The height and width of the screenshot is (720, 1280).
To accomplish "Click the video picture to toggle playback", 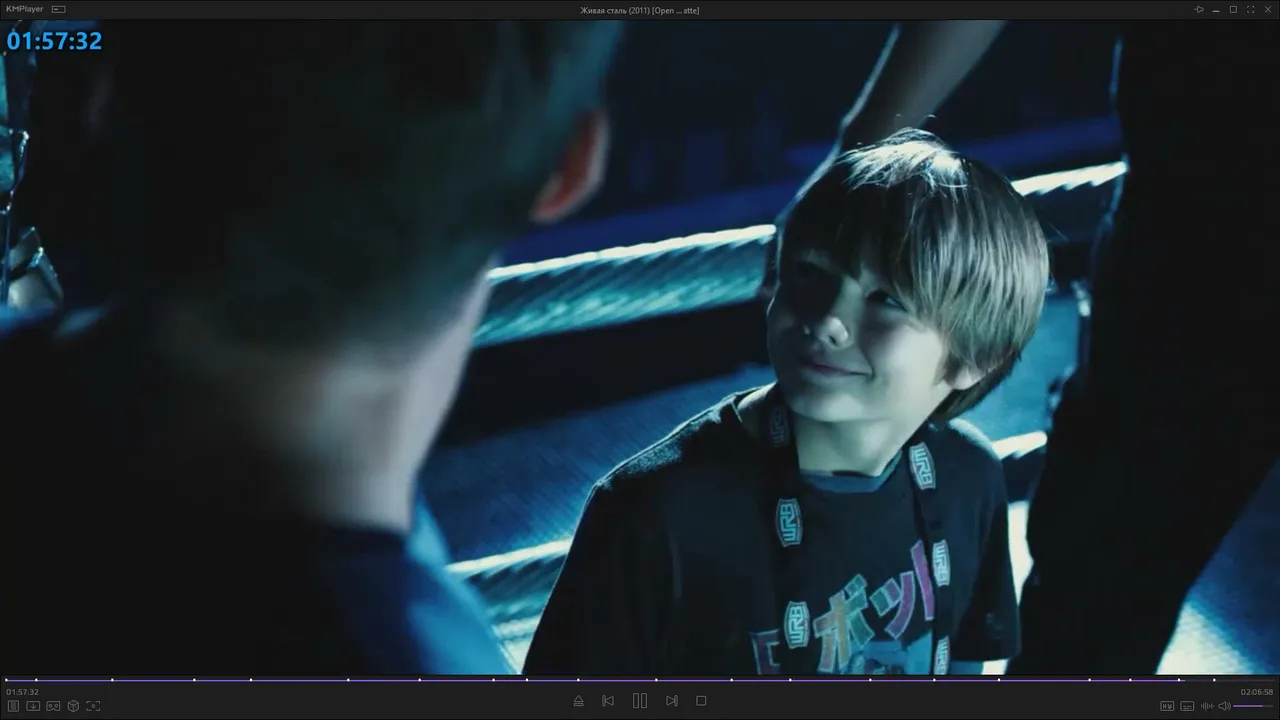I will pyautogui.click(x=640, y=347).
